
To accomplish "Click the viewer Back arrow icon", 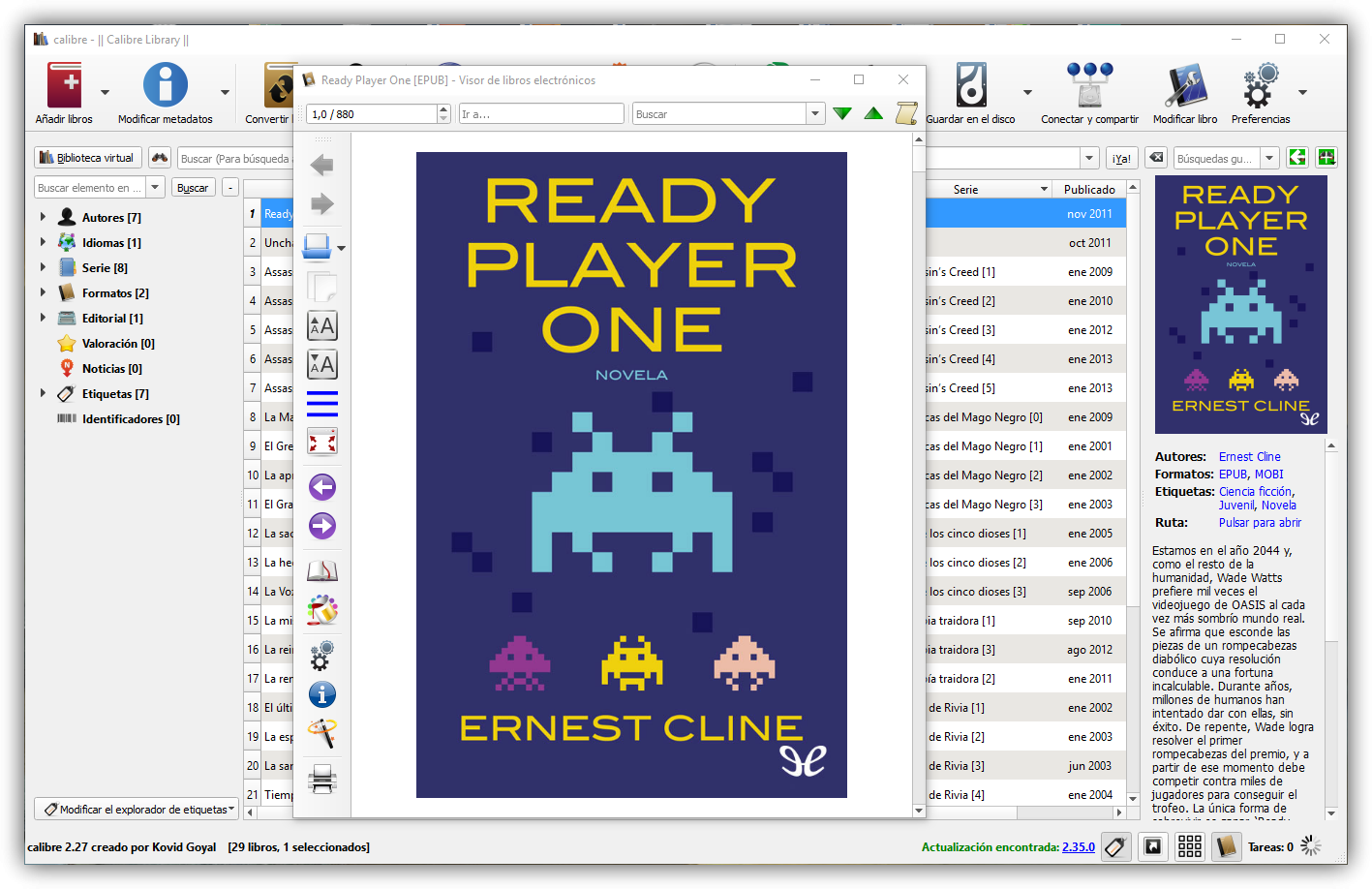I will 322,165.
